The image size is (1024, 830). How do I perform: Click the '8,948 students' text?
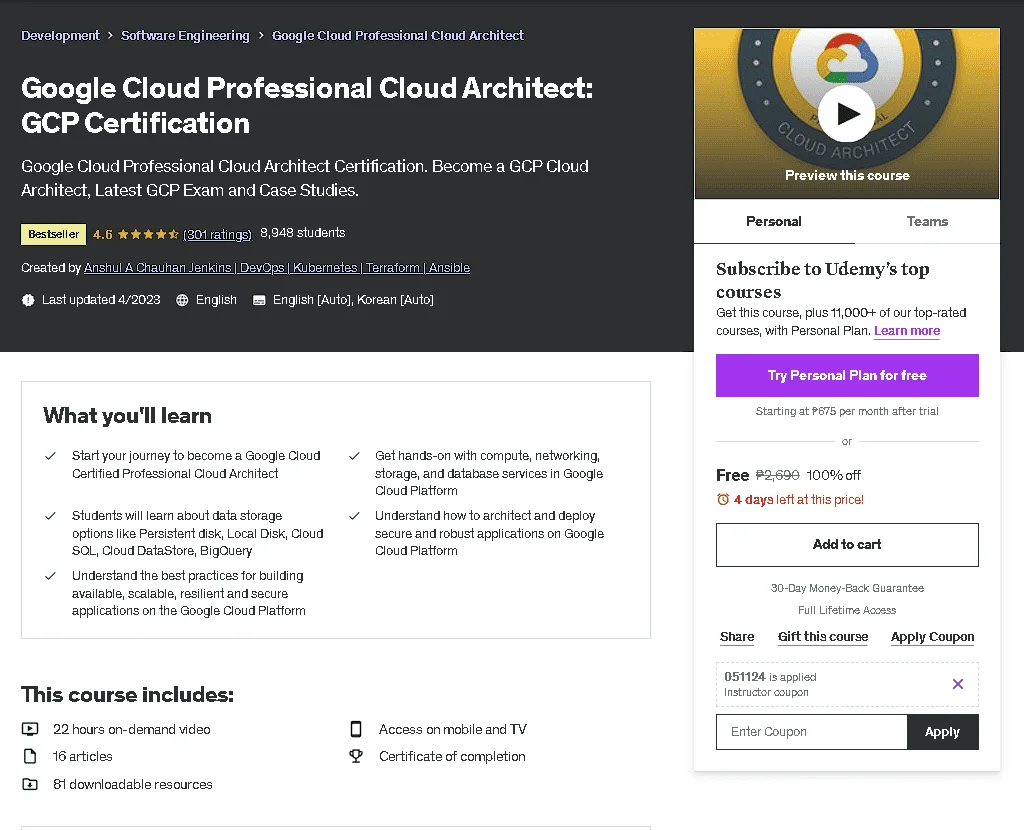point(302,233)
